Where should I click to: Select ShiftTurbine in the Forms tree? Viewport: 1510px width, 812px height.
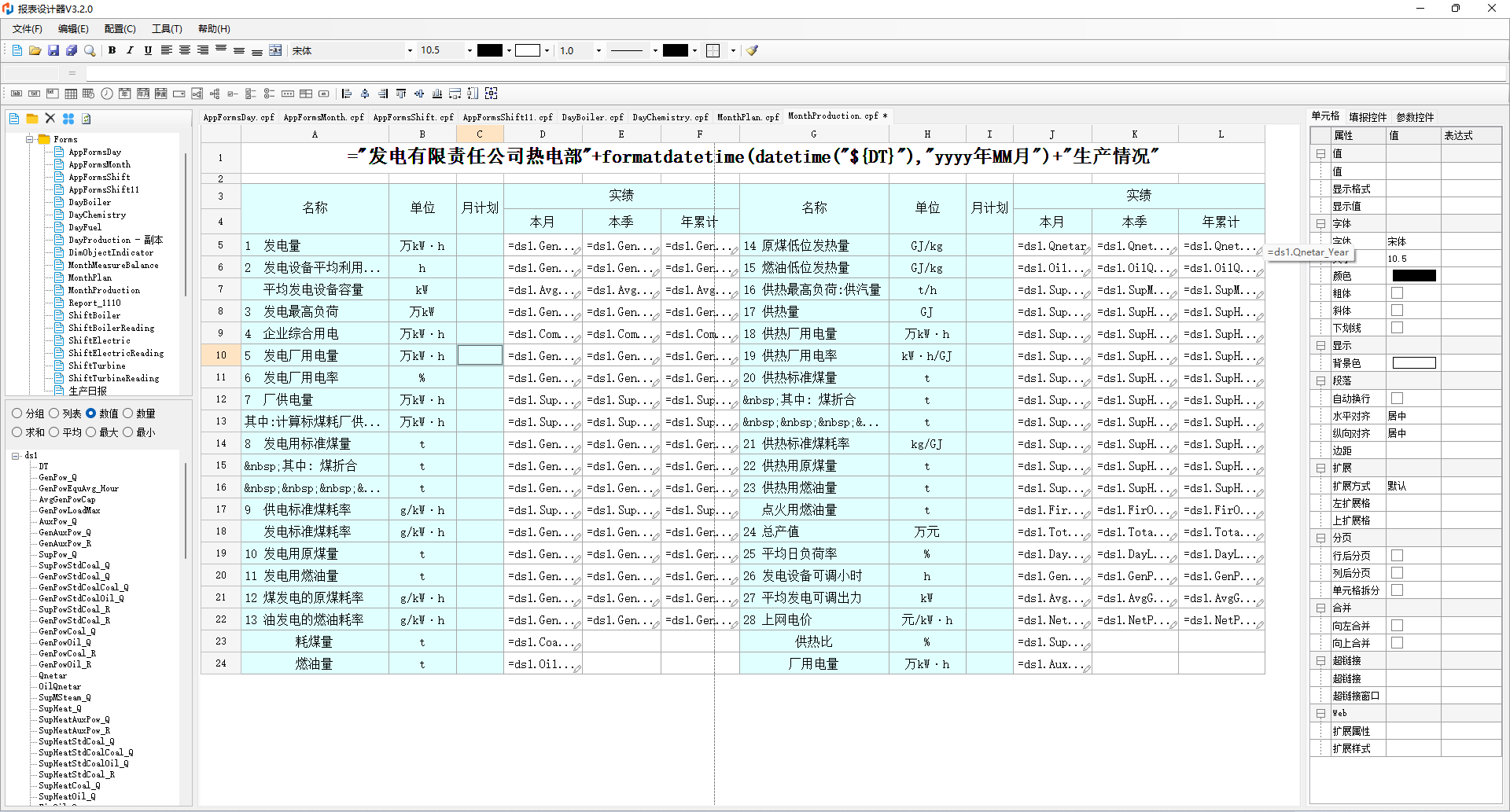(97, 366)
